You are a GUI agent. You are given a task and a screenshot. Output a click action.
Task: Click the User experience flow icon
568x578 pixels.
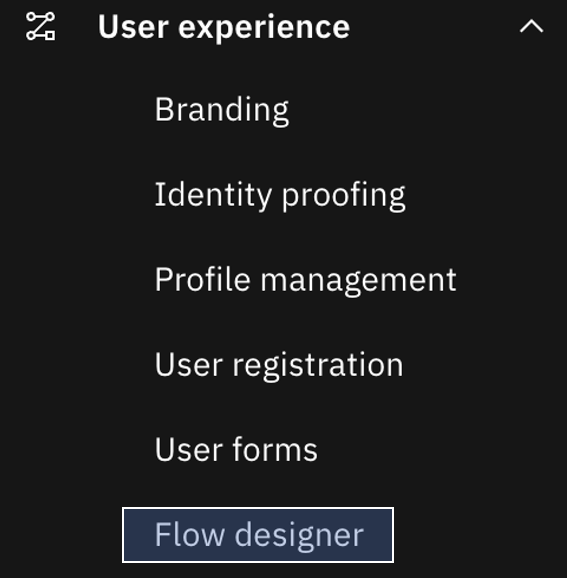click(41, 26)
